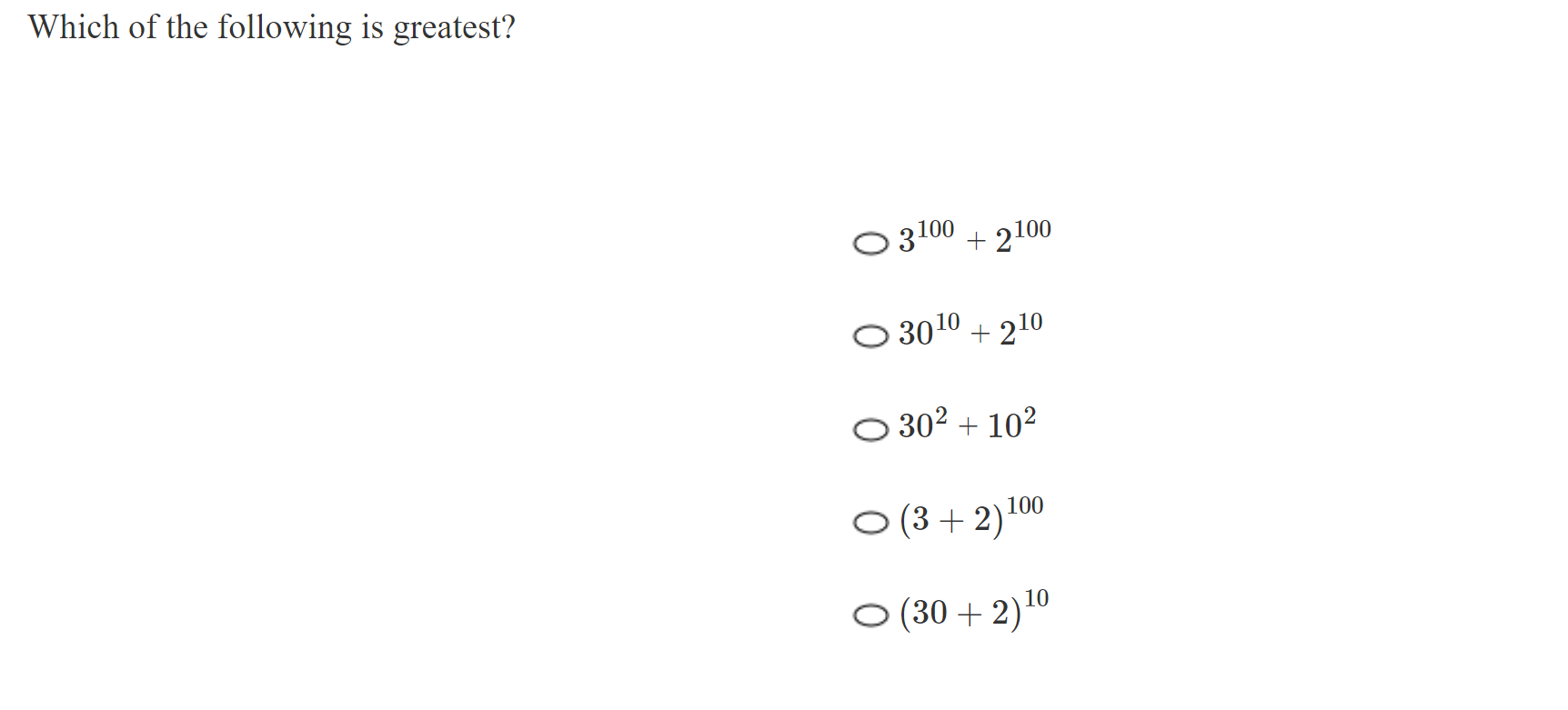Image resolution: width=1568 pixels, height=710 pixels.
Task: Click the first radio button option
Action: [x=871, y=244]
